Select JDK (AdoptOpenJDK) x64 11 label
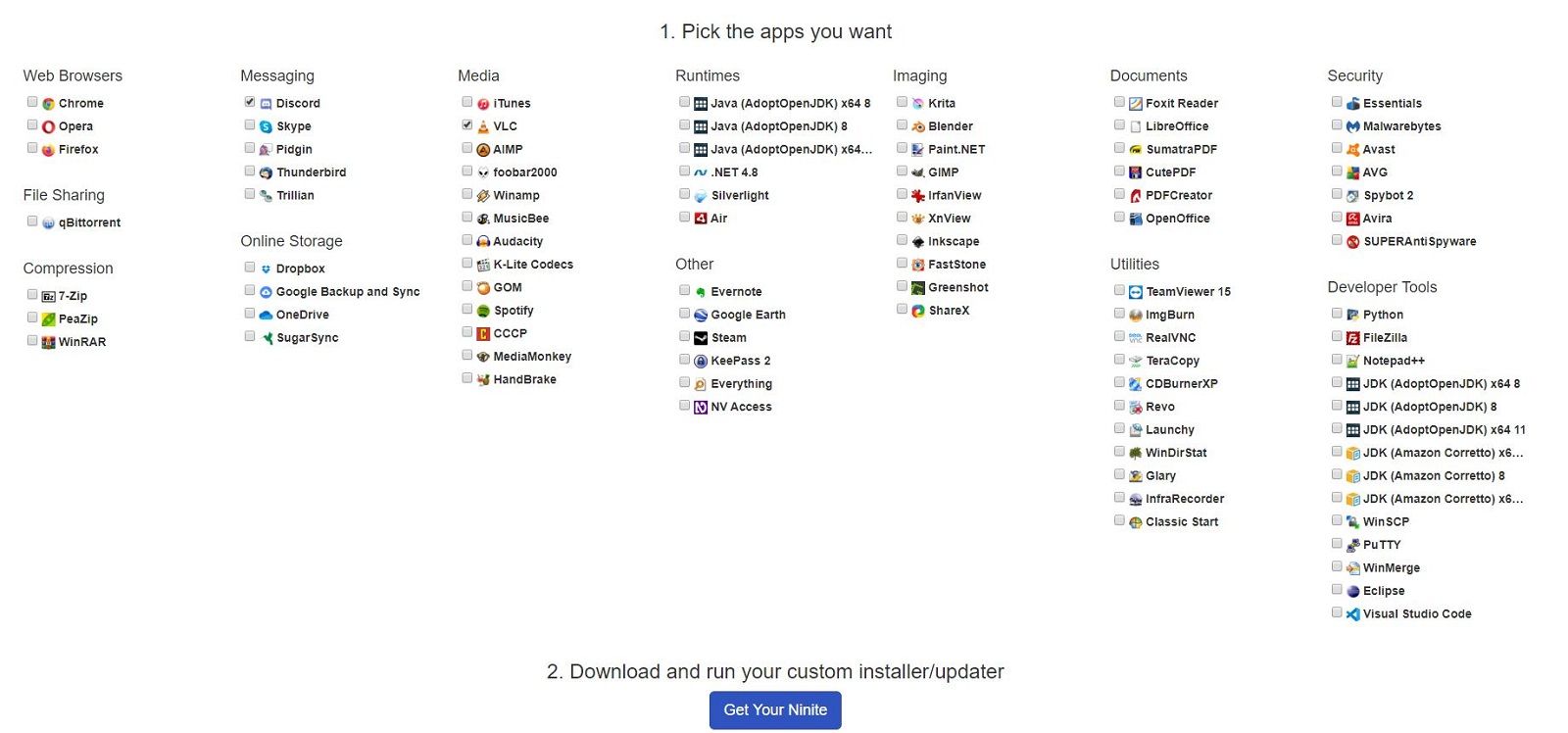 1445,430
